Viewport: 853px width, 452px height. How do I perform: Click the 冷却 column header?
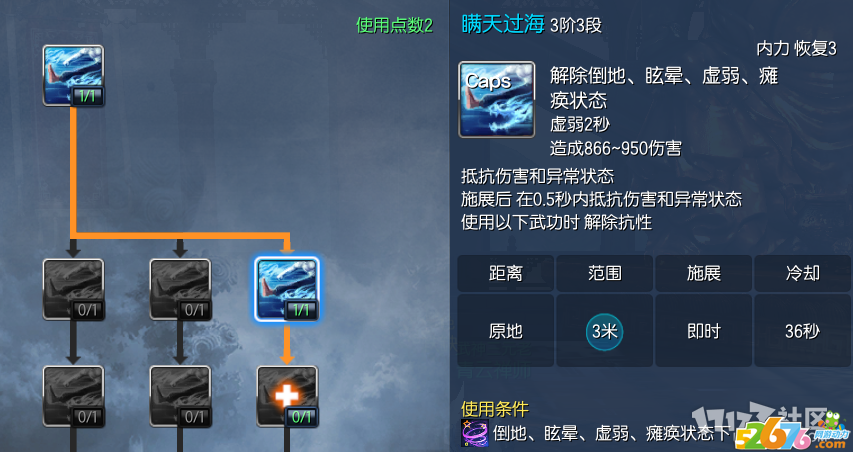tap(802, 274)
